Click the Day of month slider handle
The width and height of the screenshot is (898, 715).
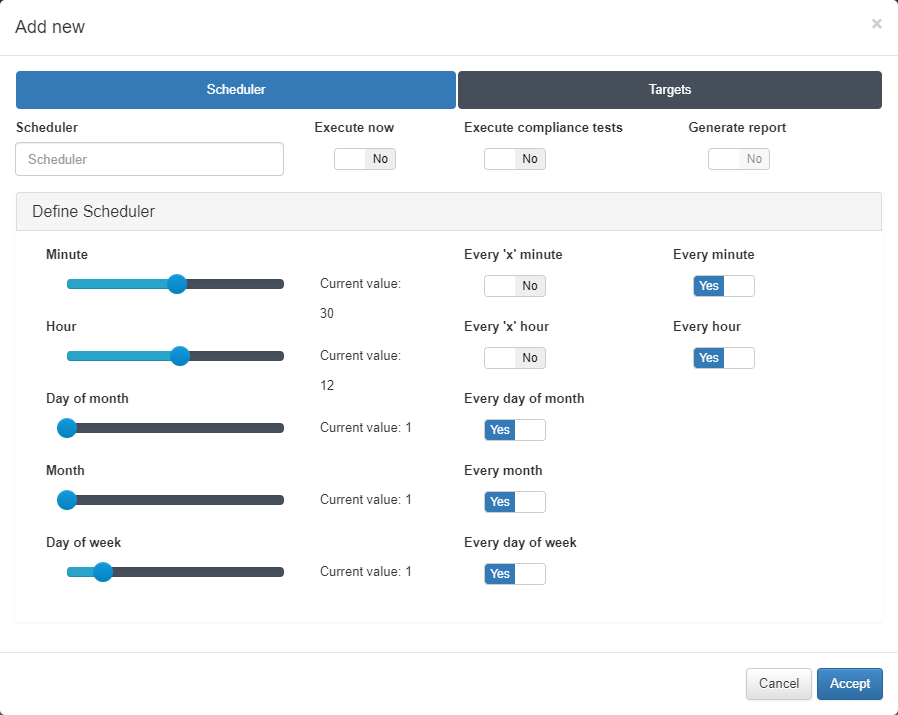pos(67,428)
